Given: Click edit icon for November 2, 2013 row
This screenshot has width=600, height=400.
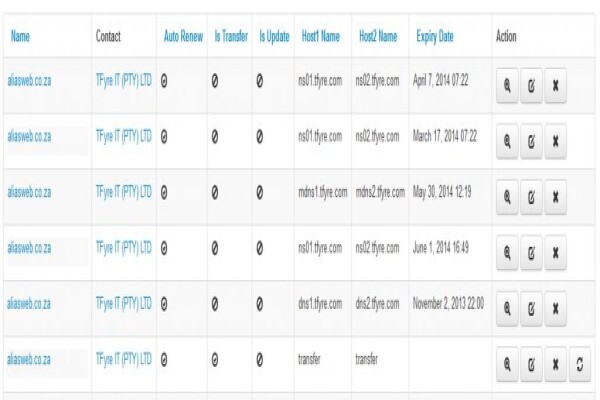Looking at the screenshot, I should pyautogui.click(x=531, y=309).
